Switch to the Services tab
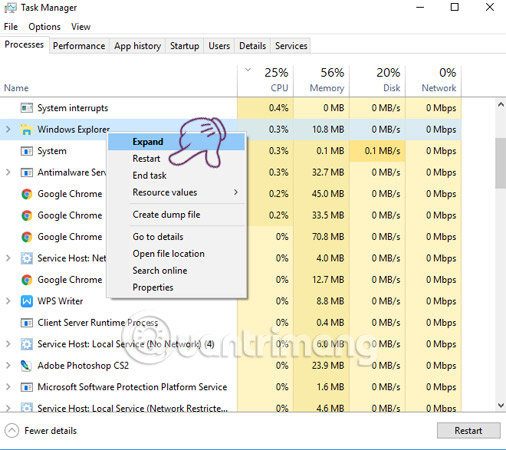 (291, 46)
